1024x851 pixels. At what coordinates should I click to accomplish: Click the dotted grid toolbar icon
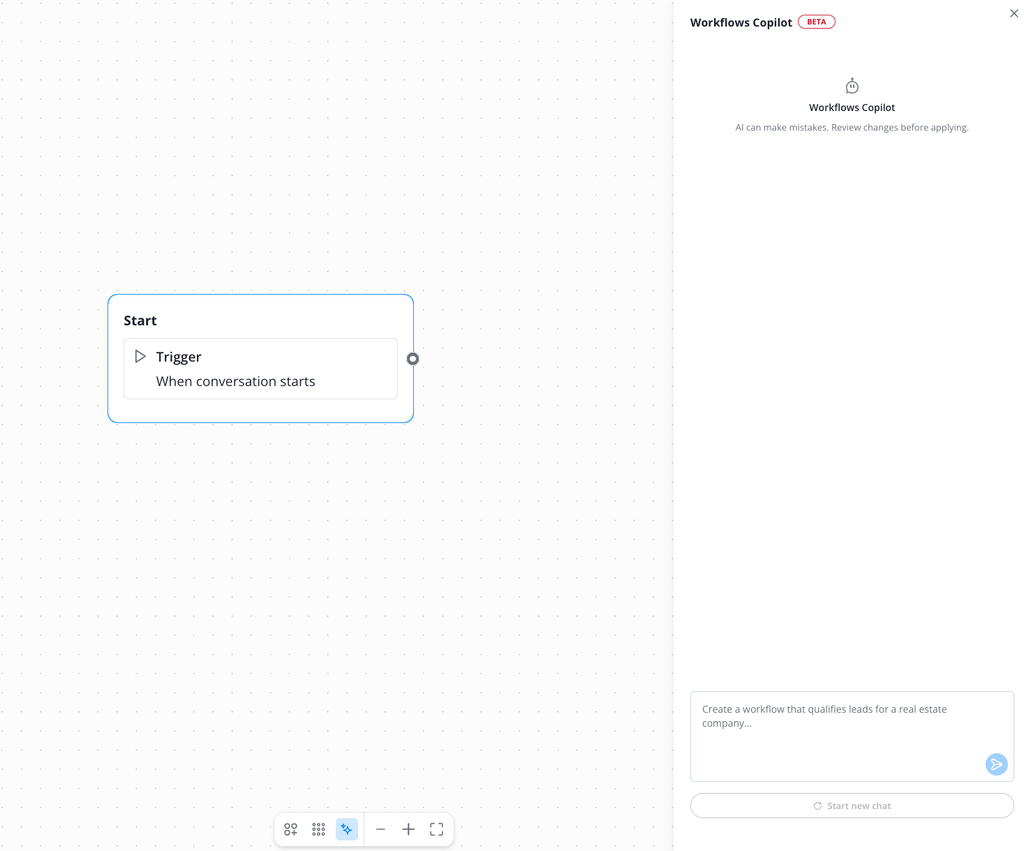tap(319, 829)
